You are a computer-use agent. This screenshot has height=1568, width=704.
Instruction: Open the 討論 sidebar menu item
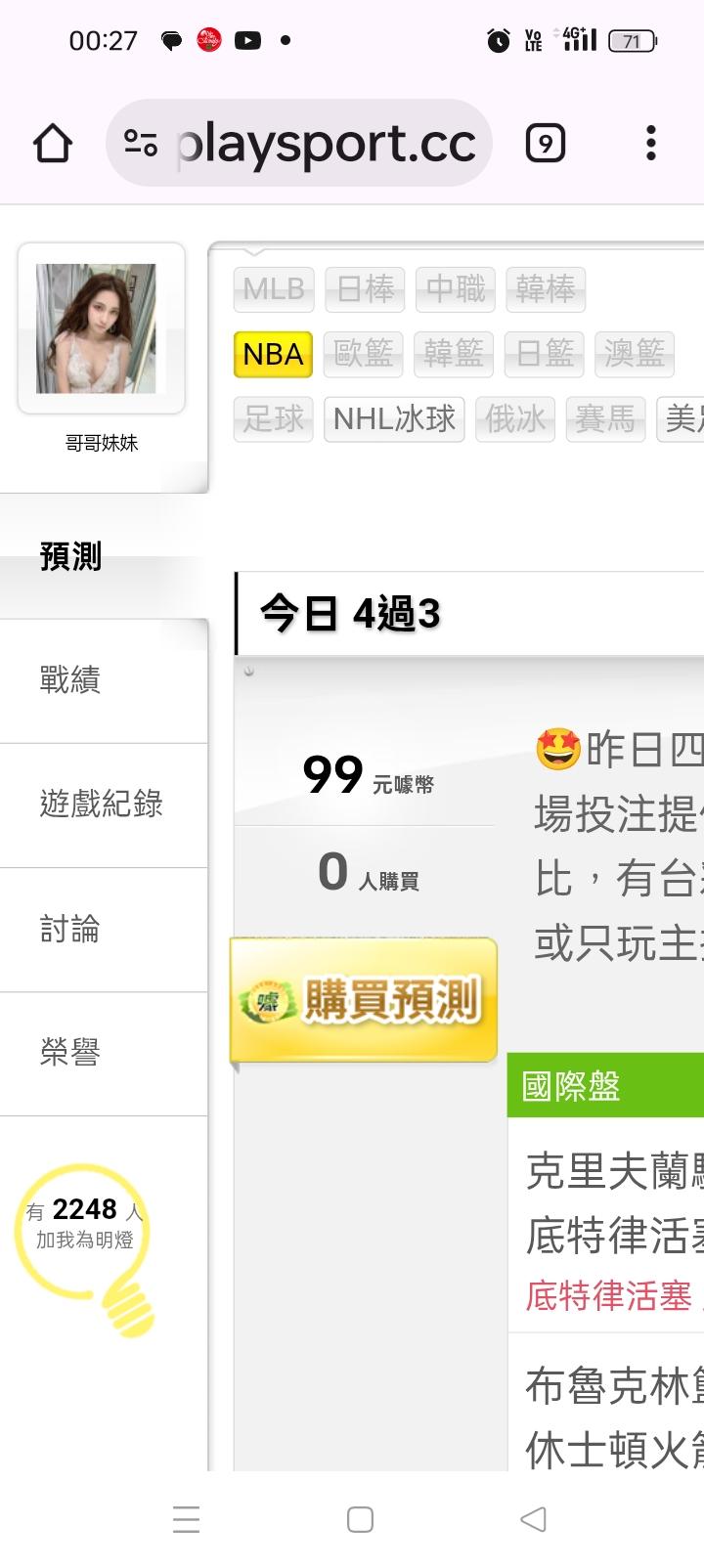tap(104, 930)
